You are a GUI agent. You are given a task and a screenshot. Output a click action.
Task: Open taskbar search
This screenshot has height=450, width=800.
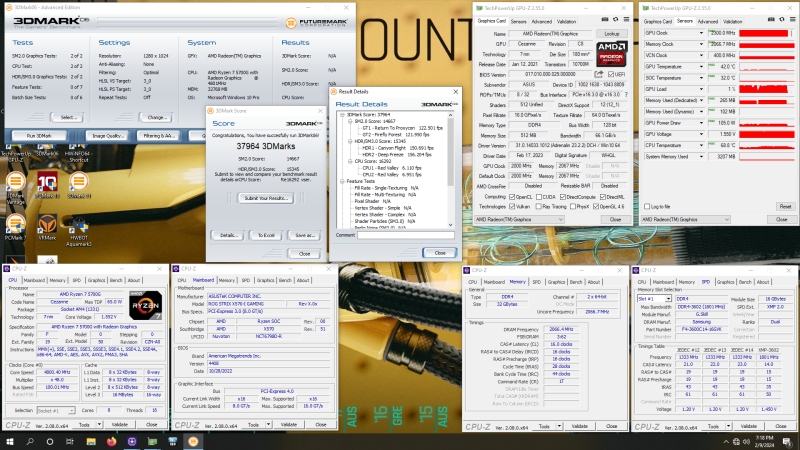(30, 442)
